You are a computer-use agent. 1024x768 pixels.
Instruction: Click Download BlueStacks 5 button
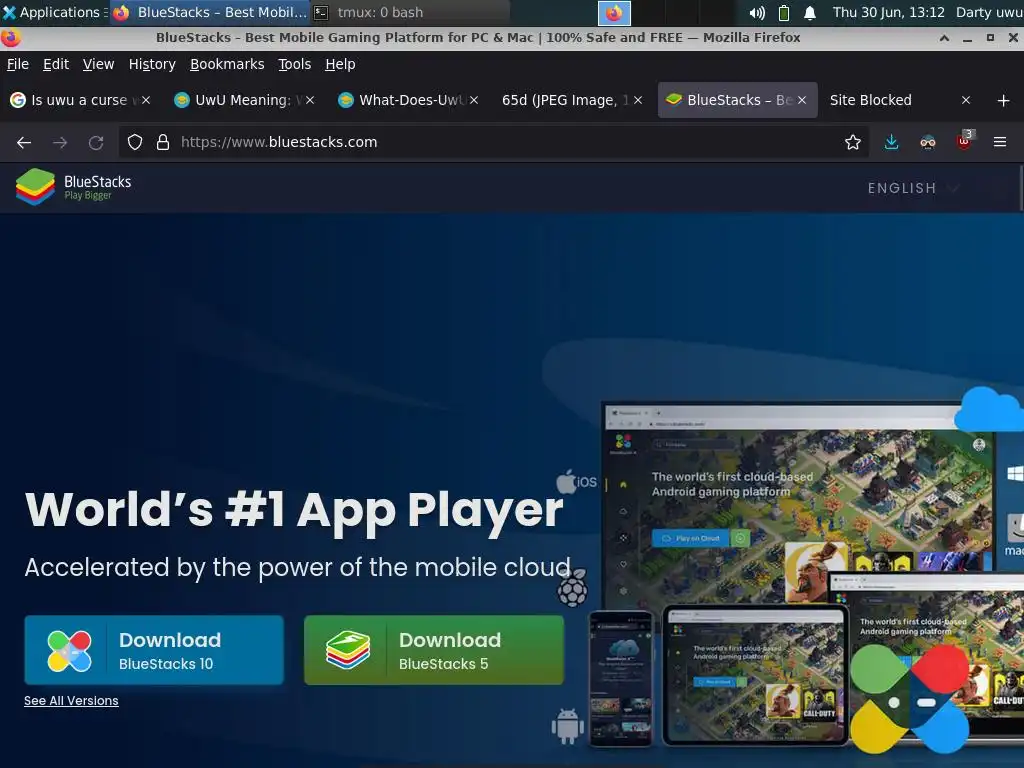434,650
